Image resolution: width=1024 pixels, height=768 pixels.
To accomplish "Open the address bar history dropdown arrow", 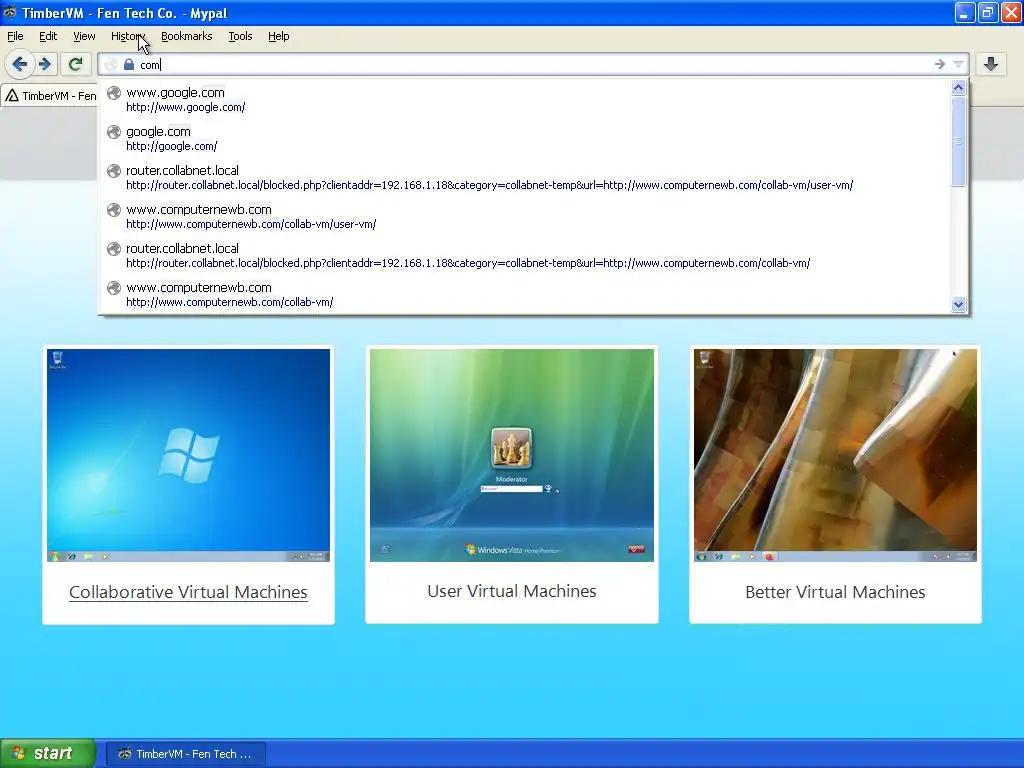I will [958, 64].
